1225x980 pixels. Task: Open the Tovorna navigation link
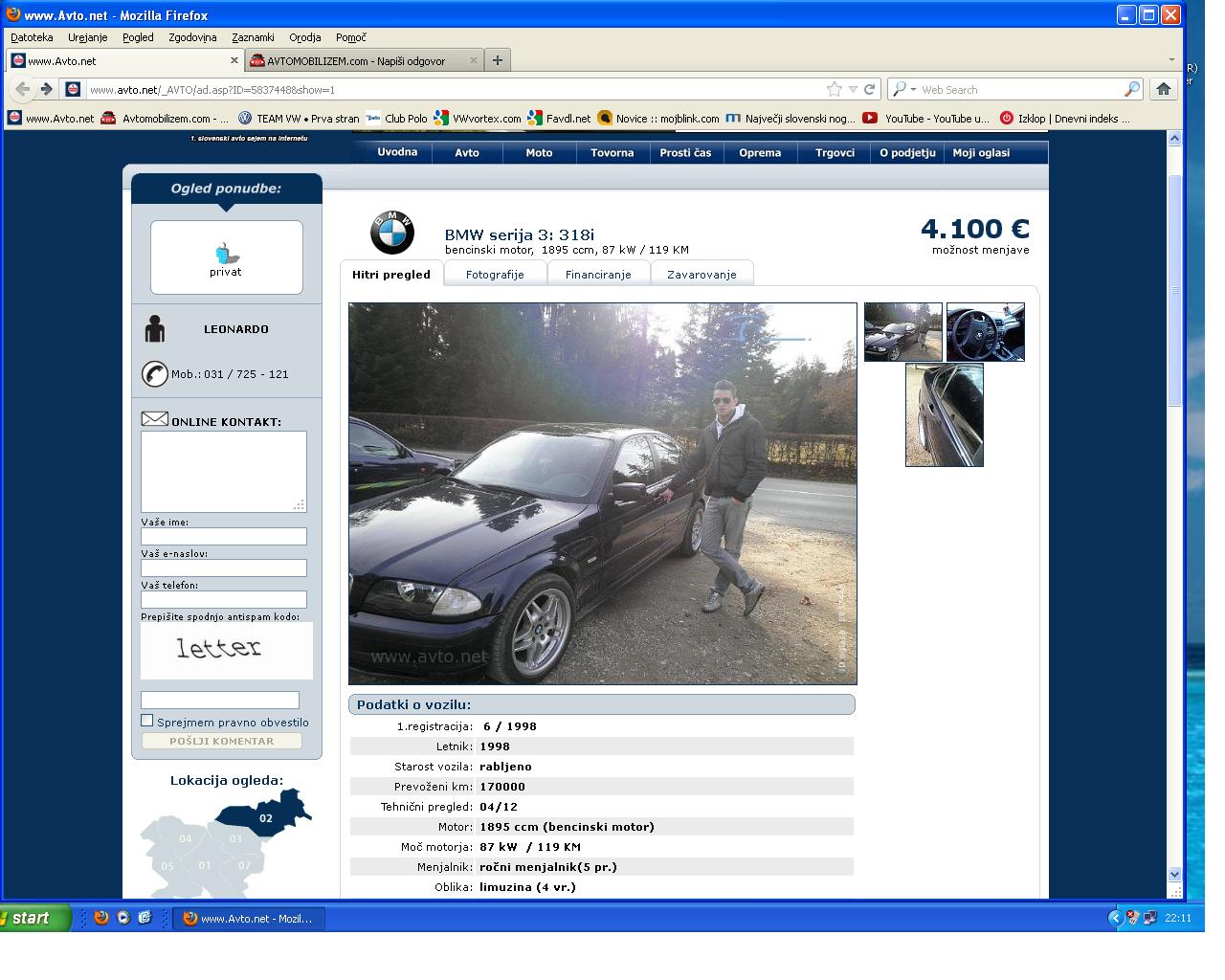(x=612, y=152)
